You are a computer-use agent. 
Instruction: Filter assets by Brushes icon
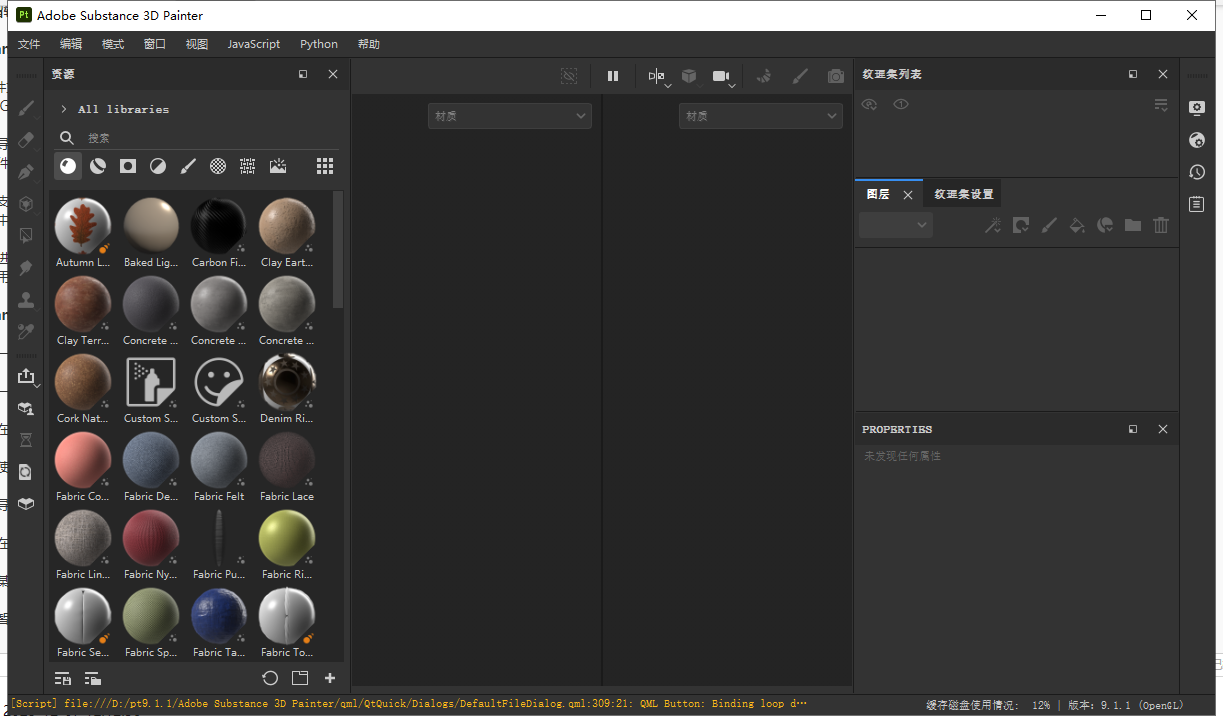click(x=188, y=166)
